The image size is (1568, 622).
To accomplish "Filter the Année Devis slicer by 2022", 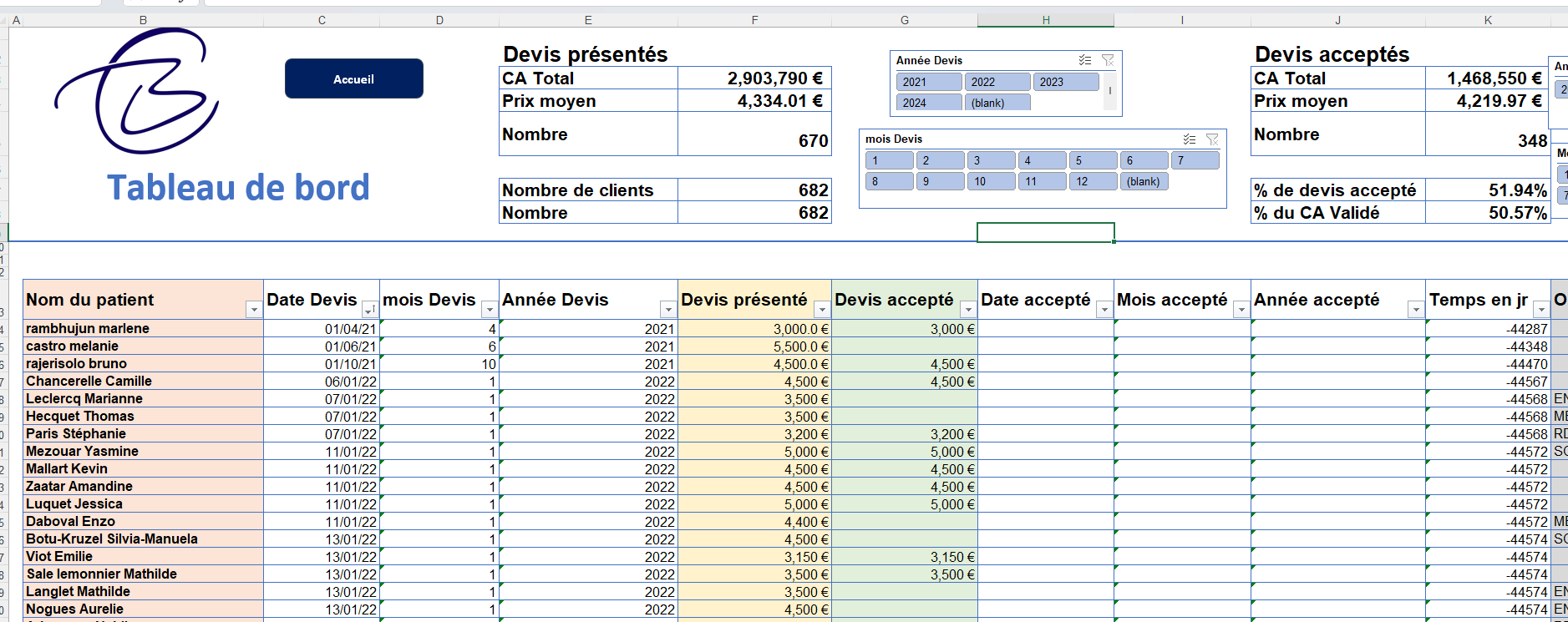I will coord(997,82).
